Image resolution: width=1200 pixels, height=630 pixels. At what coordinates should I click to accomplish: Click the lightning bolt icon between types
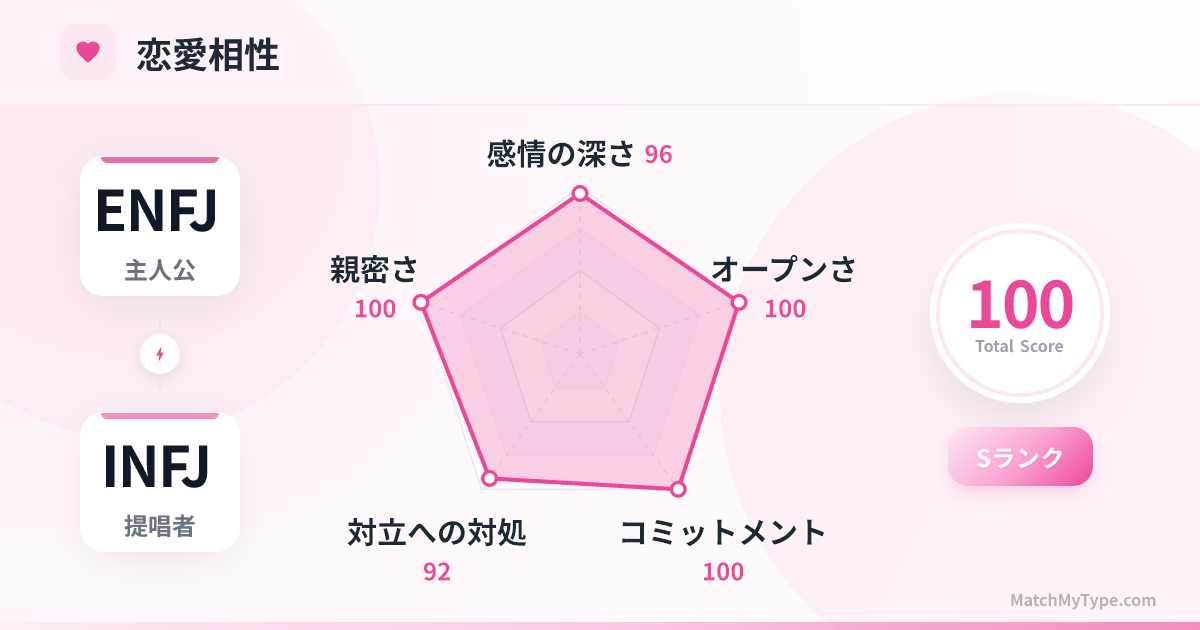coord(160,354)
